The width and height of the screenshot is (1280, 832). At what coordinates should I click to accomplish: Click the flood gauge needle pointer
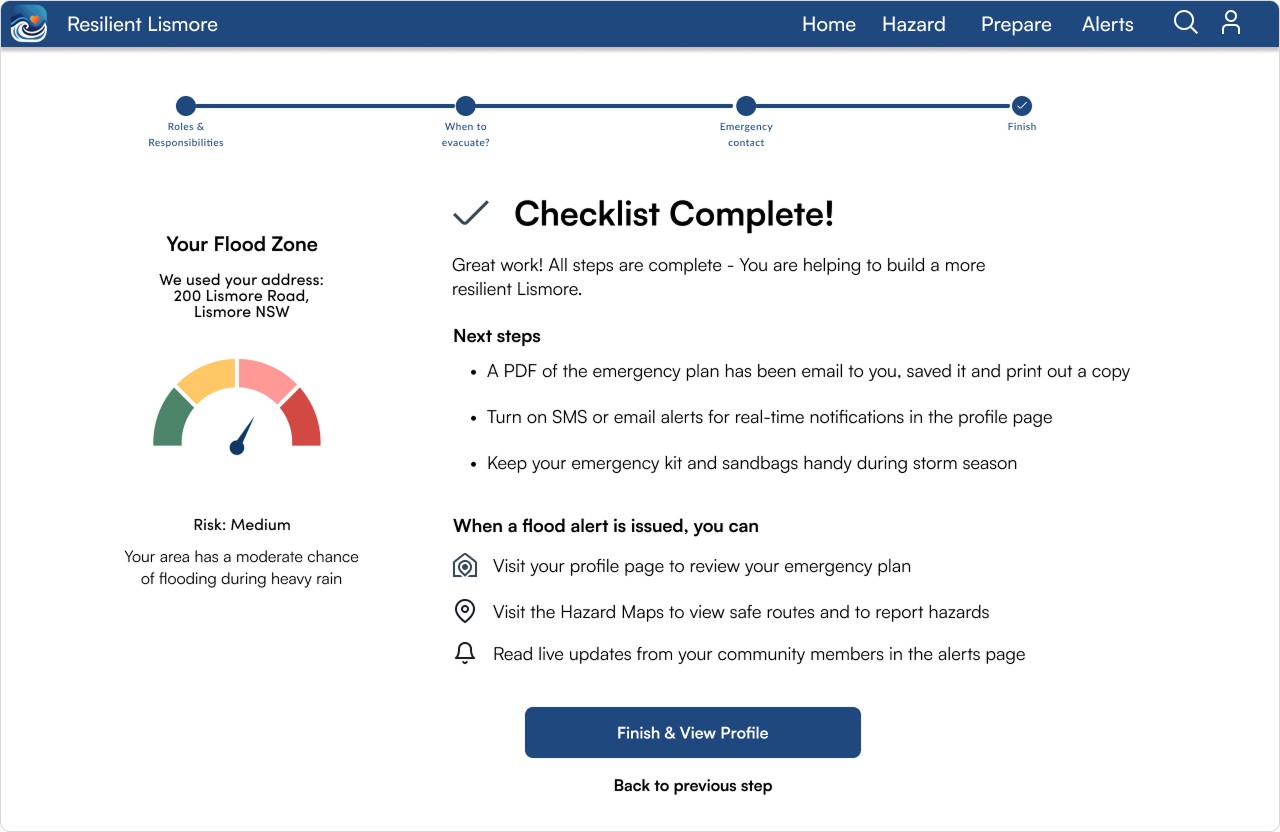click(242, 436)
